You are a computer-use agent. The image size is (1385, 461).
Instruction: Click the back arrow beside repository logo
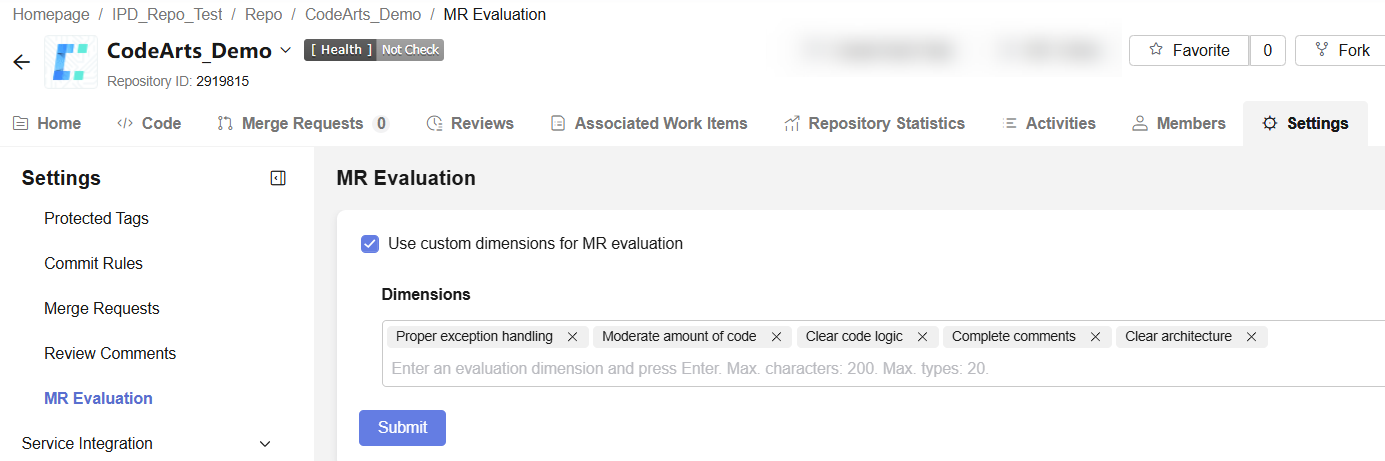coord(22,62)
